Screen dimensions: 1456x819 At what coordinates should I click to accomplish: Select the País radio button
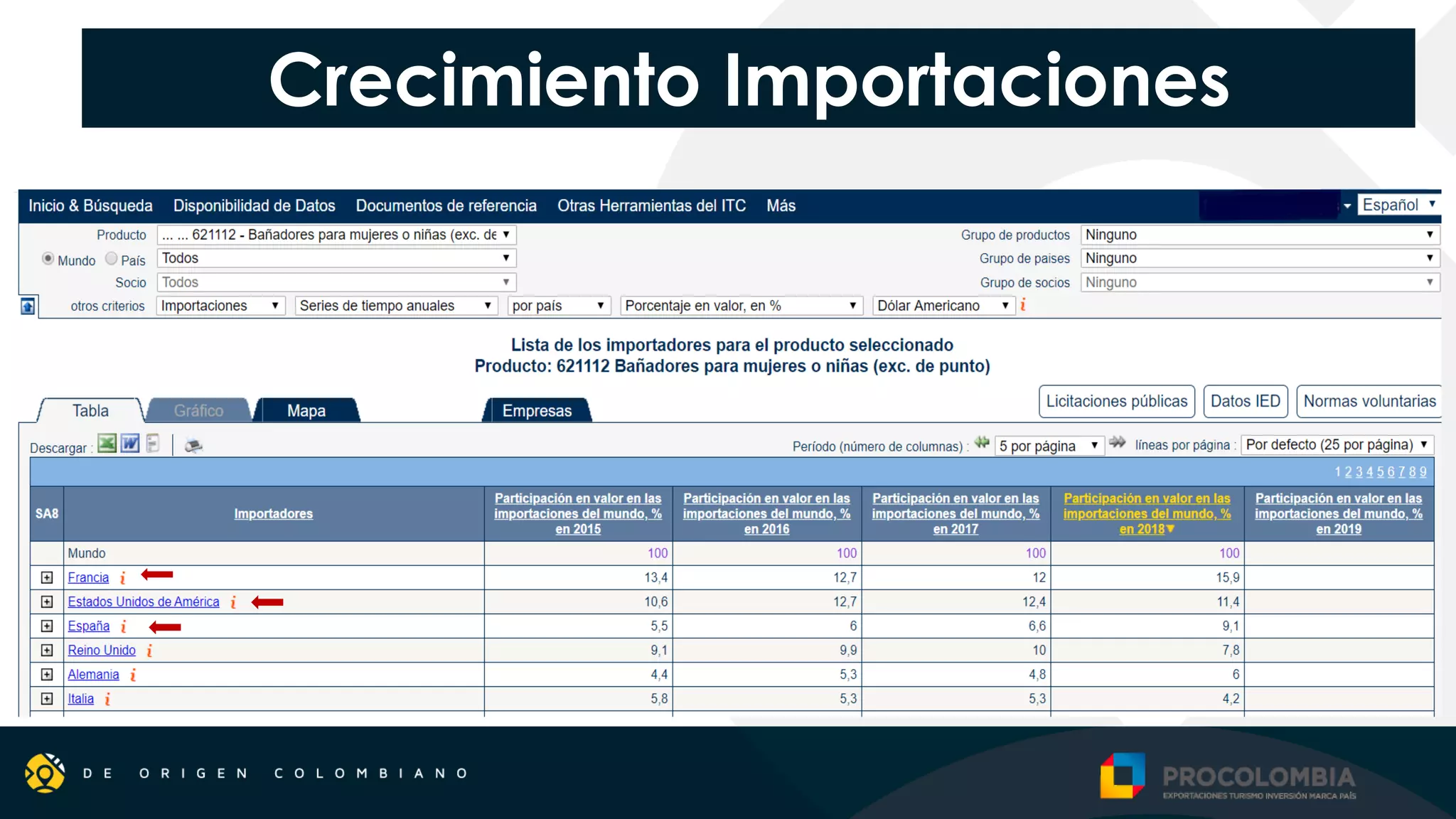112,259
